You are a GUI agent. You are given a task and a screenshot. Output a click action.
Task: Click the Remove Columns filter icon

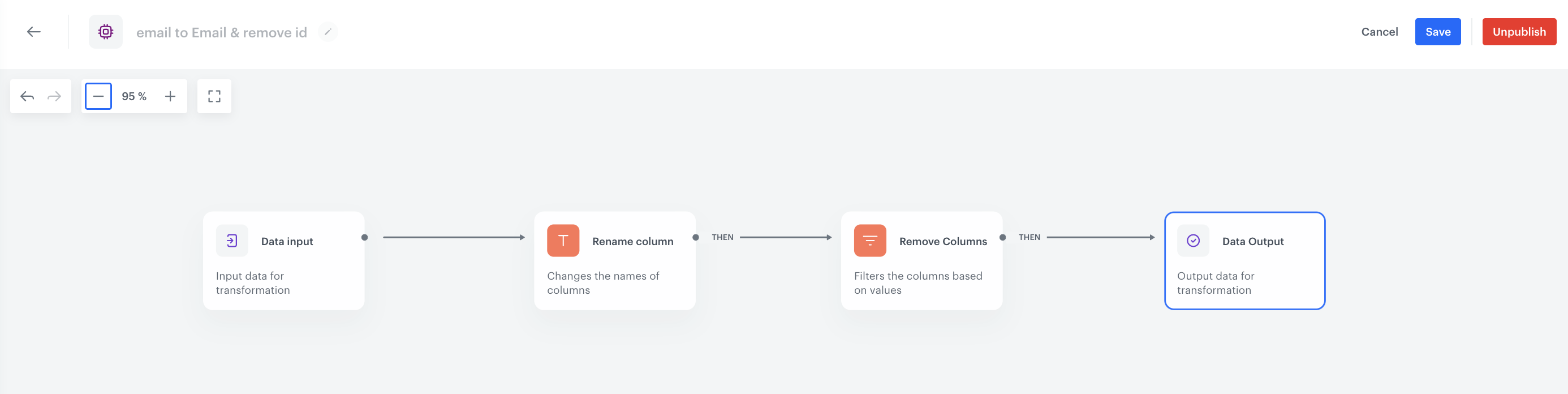[x=869, y=241]
